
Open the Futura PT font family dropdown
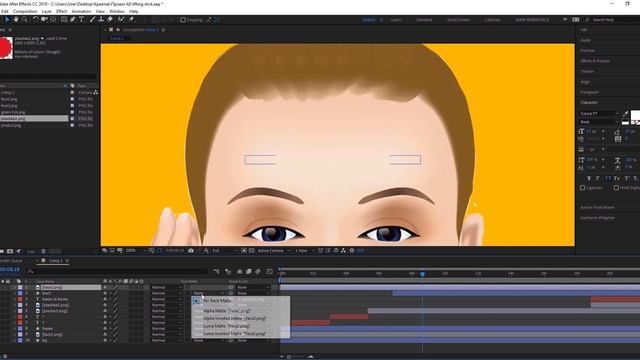[x=600, y=113]
